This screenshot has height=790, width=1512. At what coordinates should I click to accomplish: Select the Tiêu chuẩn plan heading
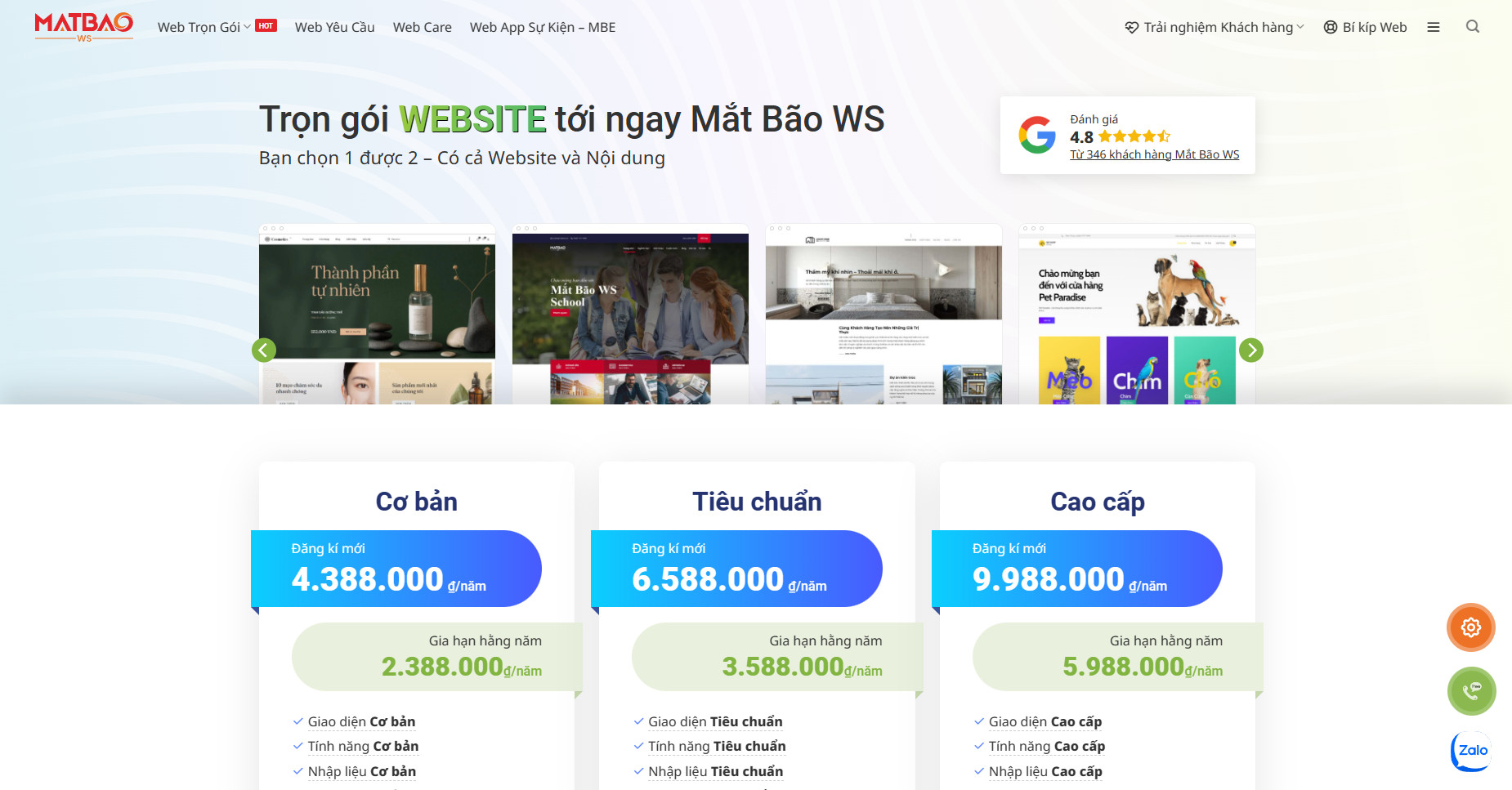pyautogui.click(x=757, y=502)
